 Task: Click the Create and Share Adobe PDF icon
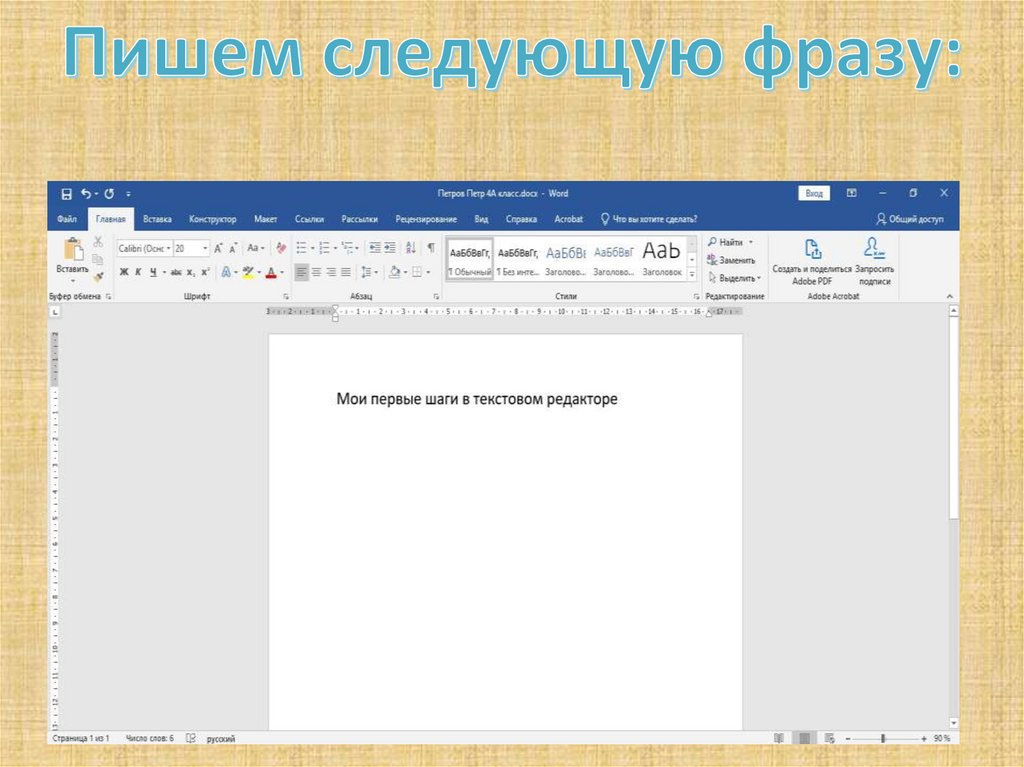tap(812, 250)
